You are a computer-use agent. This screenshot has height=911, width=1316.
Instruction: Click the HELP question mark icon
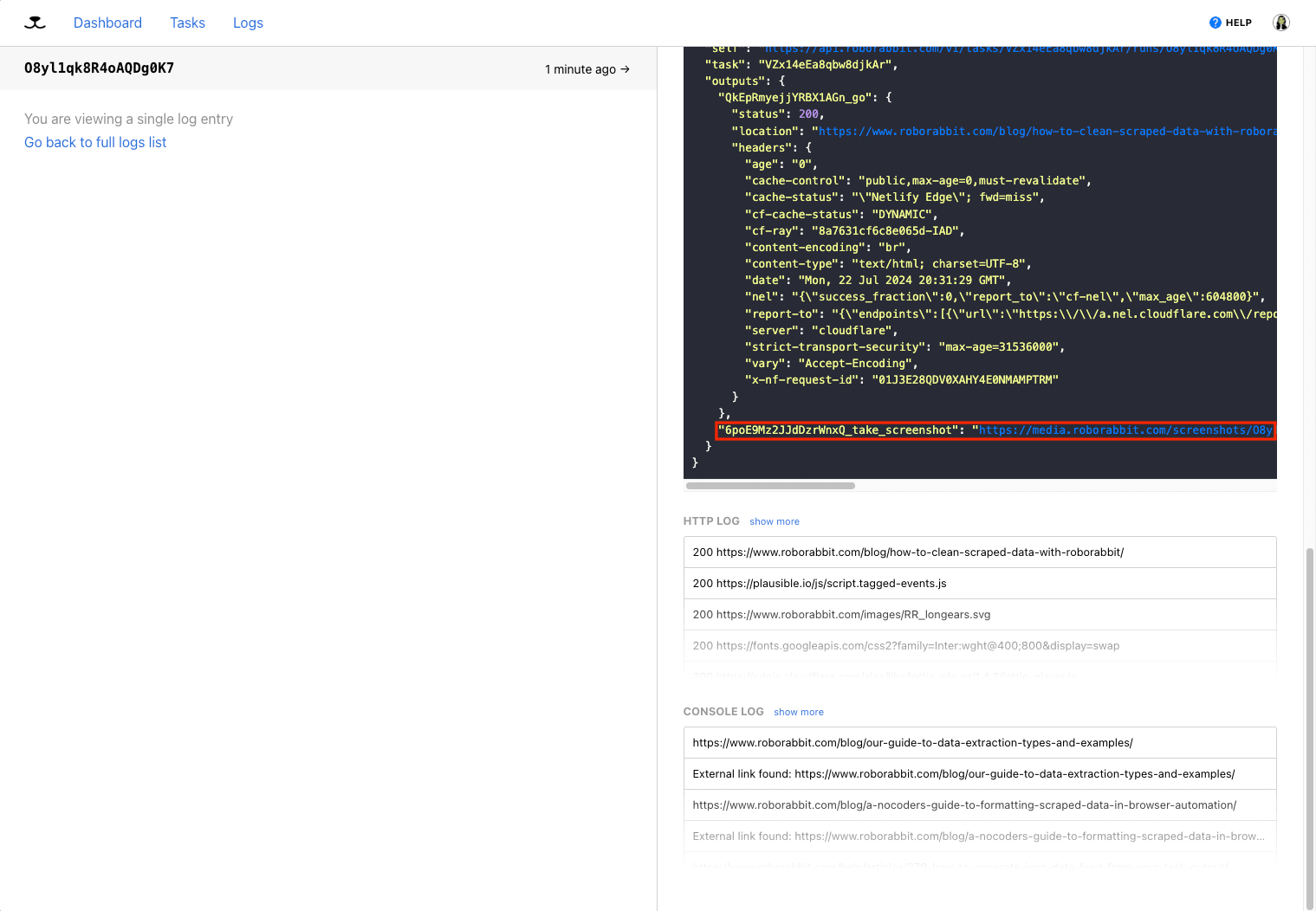coord(1215,23)
